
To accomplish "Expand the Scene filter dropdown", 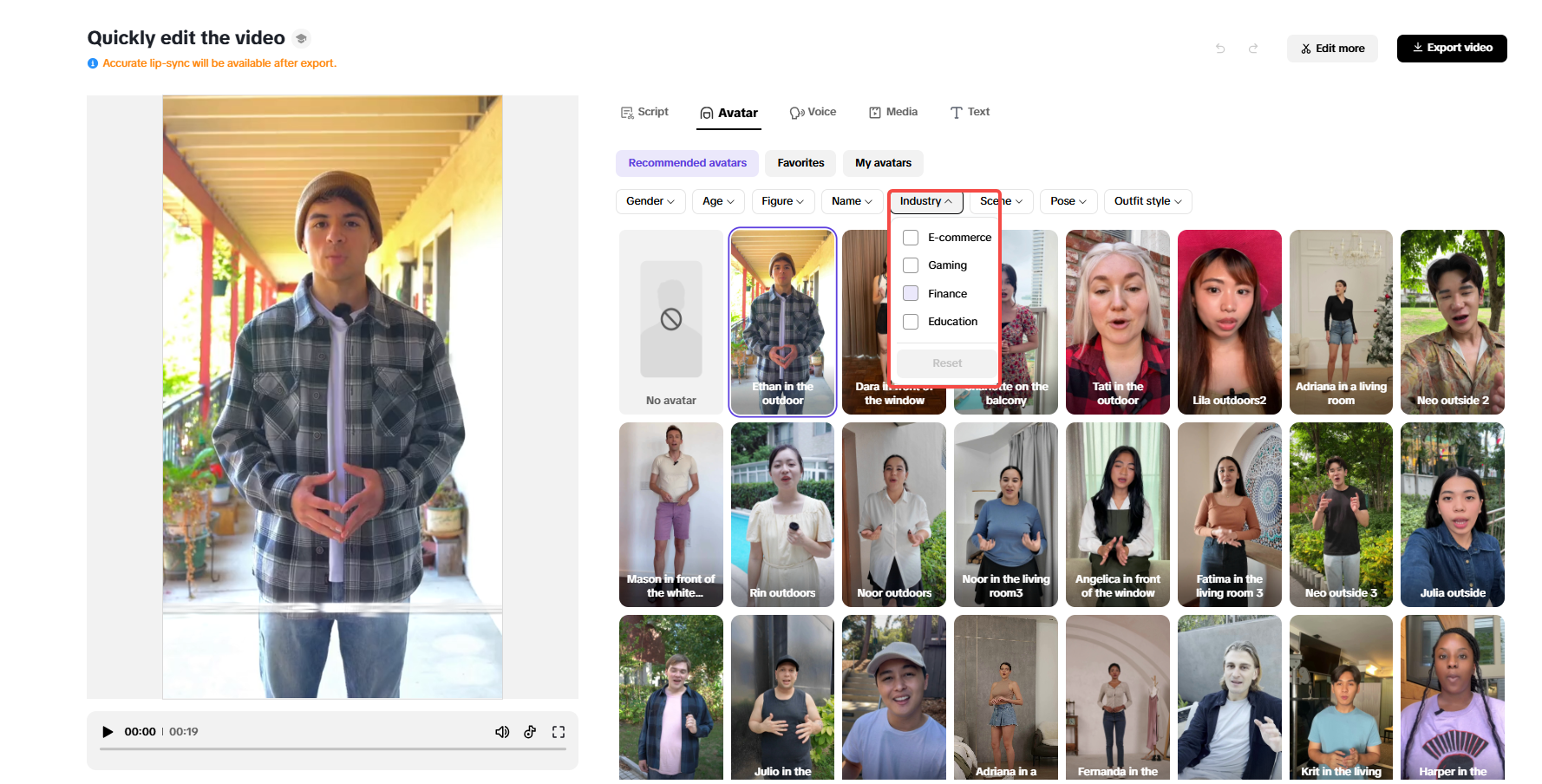I will pos(1002,201).
